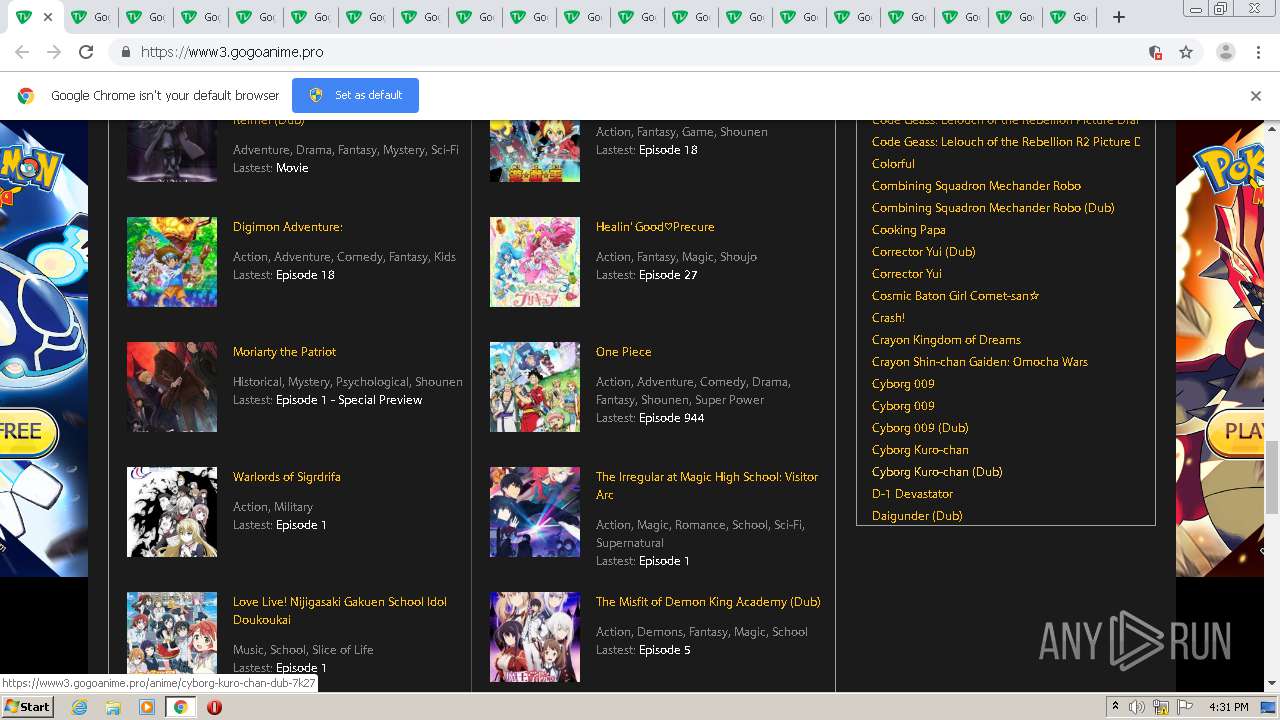Open the Chrome profile avatar menu
This screenshot has width=1280, height=720.
click(1226, 52)
